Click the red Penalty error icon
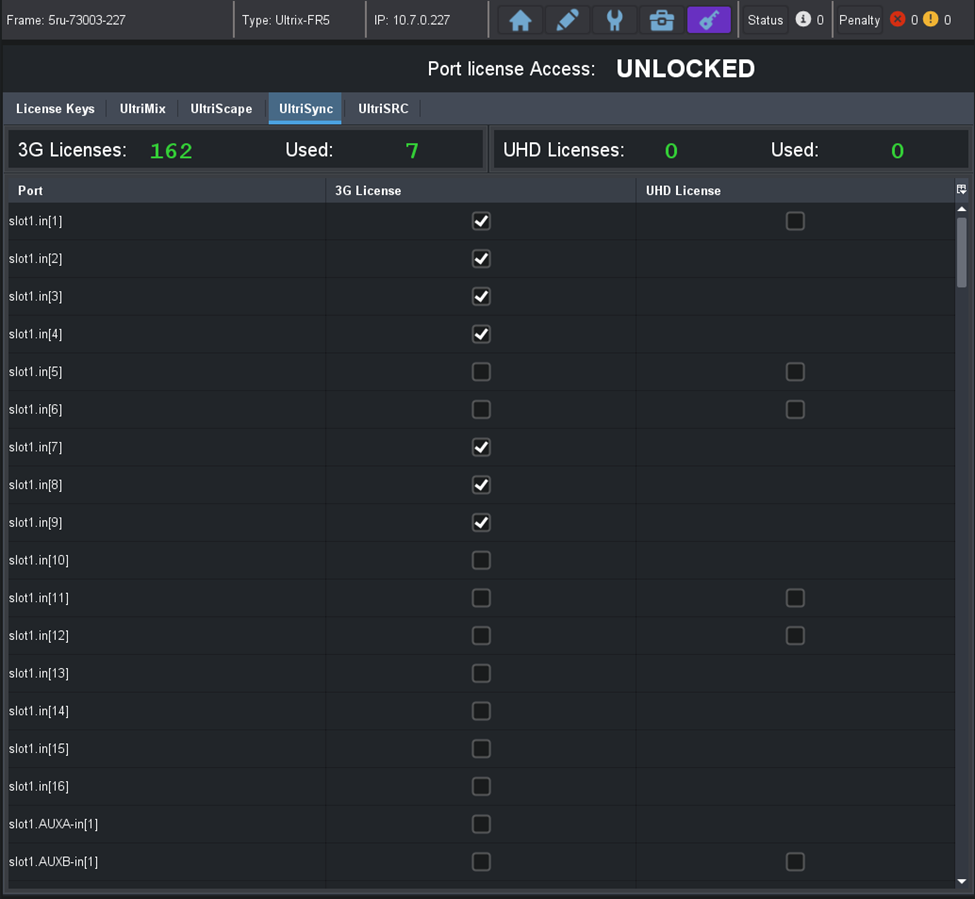This screenshot has width=975, height=899. [897, 19]
